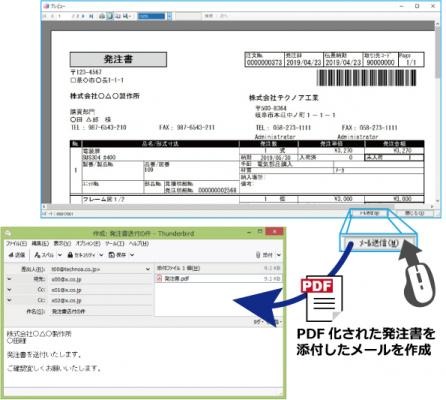
Task: Click the Security lock icon
Action: click(x=70, y=255)
